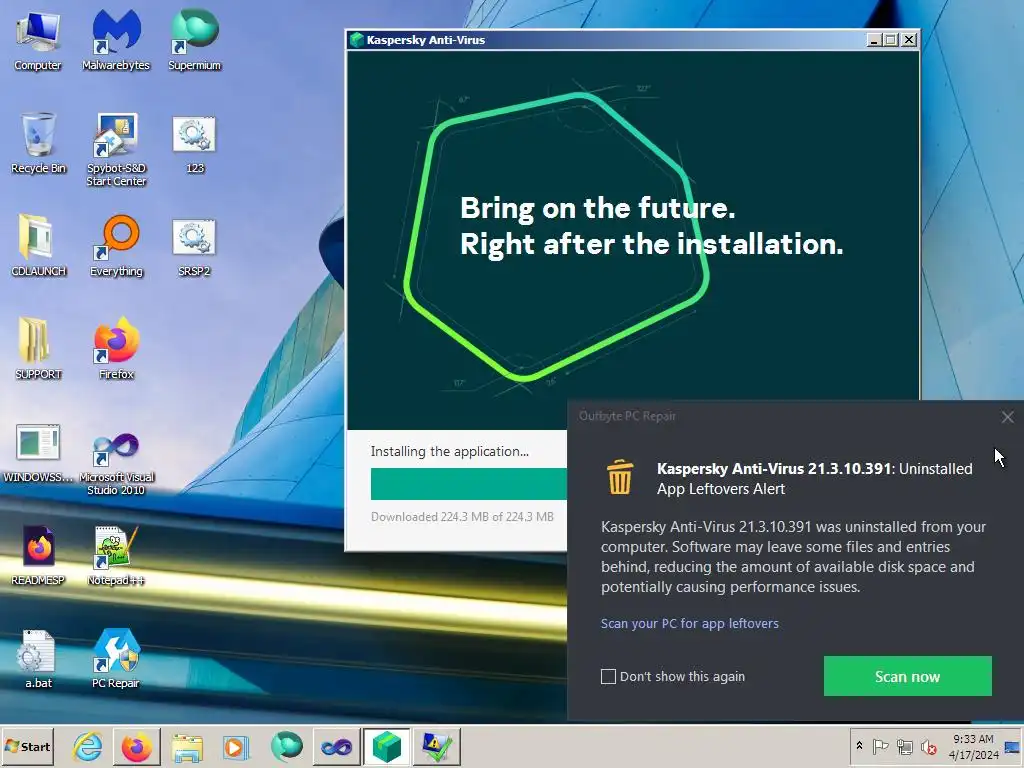1024x768 pixels.
Task: Launch the PC Repair desktop shortcut
Action: [116, 658]
